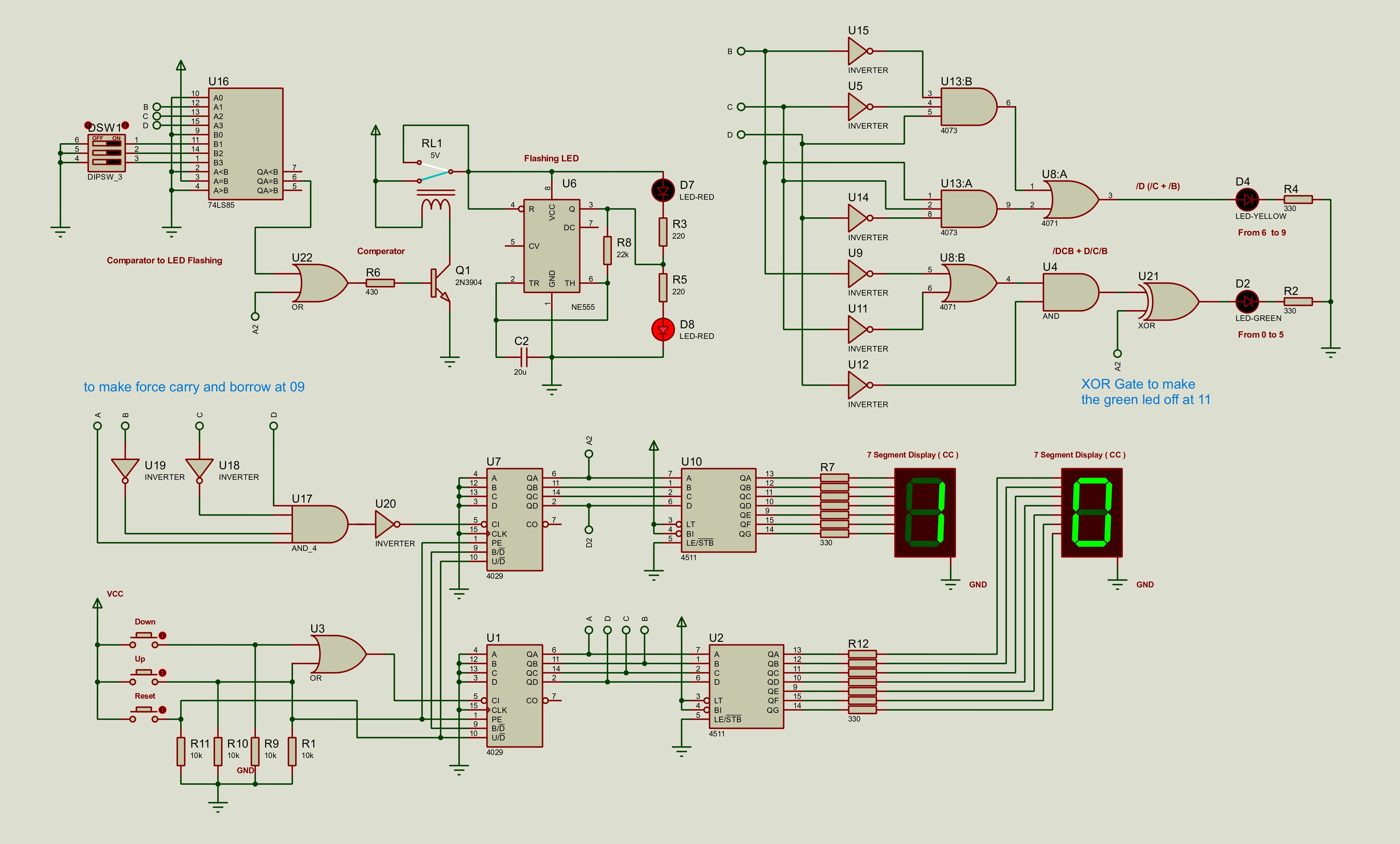Click the 'Comperator' label
This screenshot has height=844, width=1400.
tap(381, 251)
